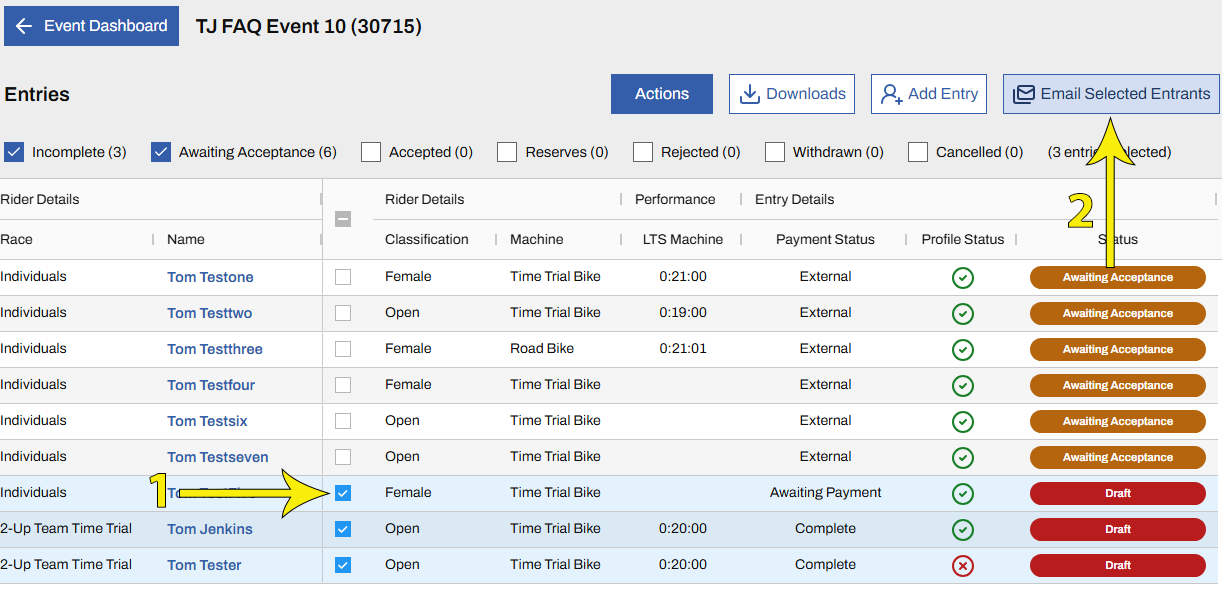
Task: Click the Draft status badge for Tom Jenkins
Action: [1117, 529]
